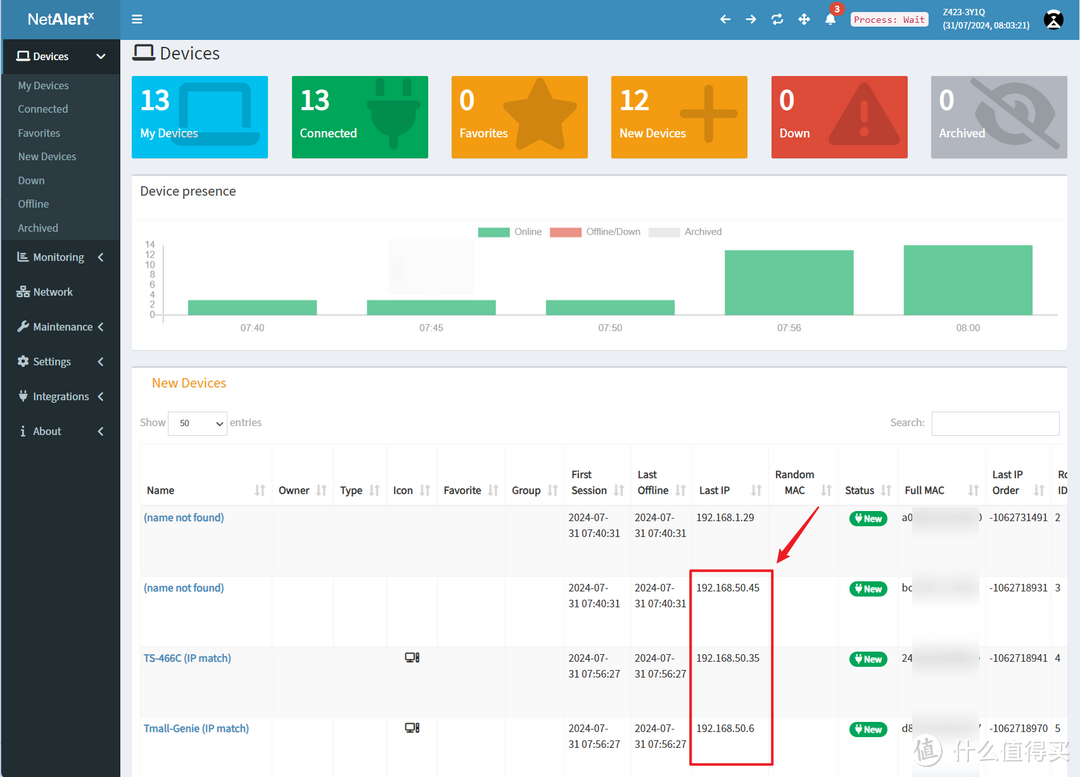Open the Tmall-Genie device link
This screenshot has width=1080, height=777.
click(x=196, y=728)
